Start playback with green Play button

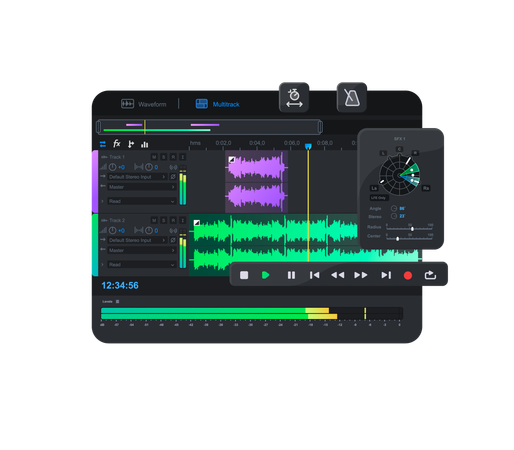(x=266, y=275)
